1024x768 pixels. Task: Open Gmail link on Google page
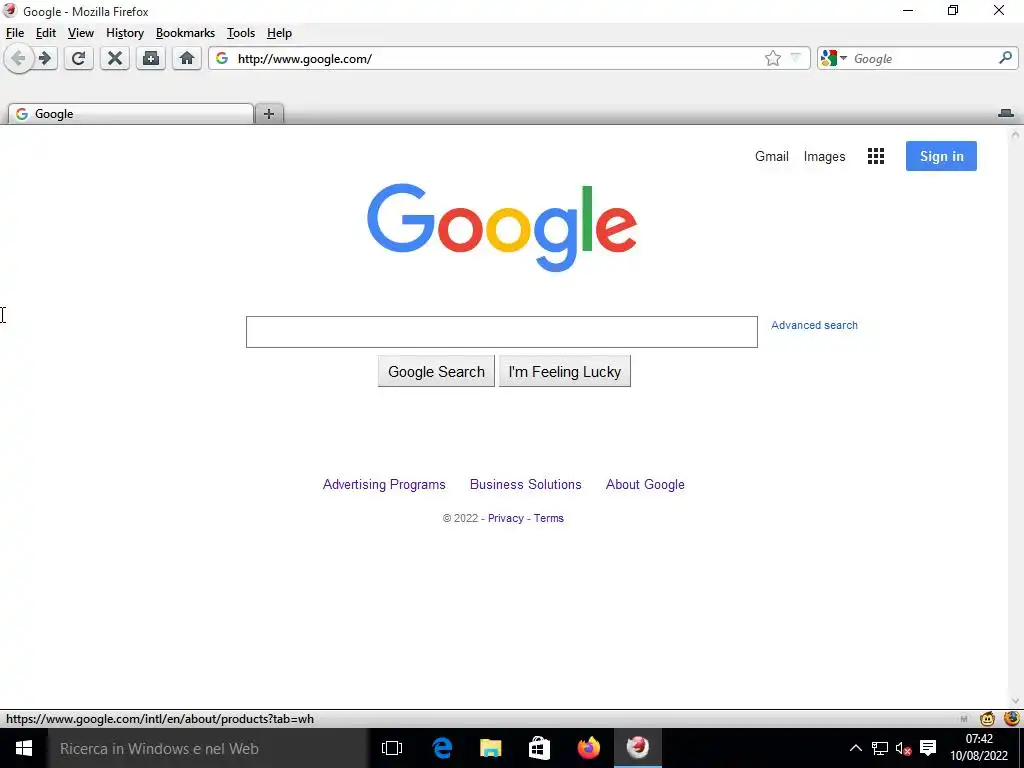(772, 156)
